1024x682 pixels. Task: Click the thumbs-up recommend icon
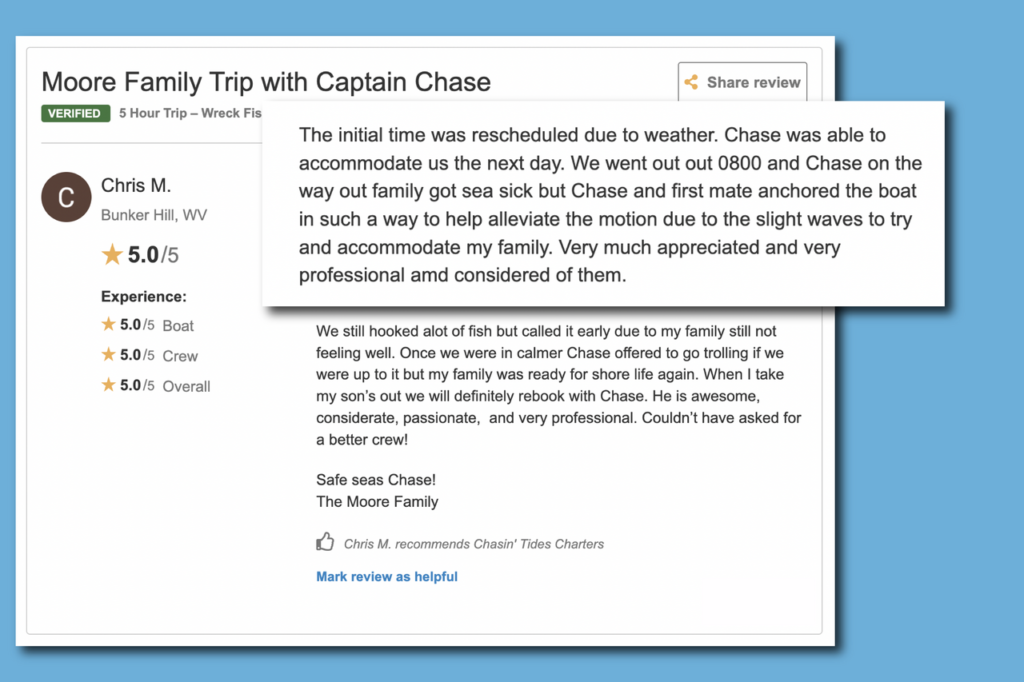[x=325, y=543]
